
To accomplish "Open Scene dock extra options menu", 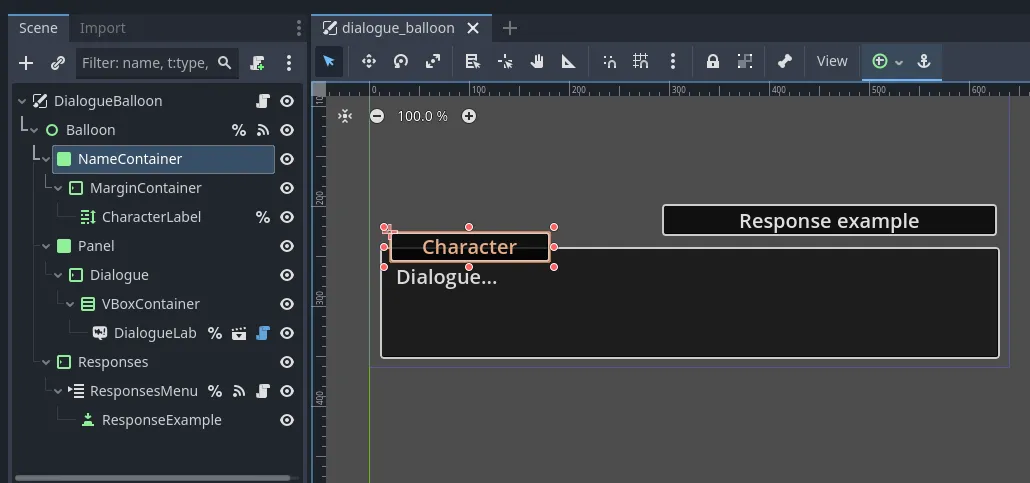I will pyautogui.click(x=289, y=63).
